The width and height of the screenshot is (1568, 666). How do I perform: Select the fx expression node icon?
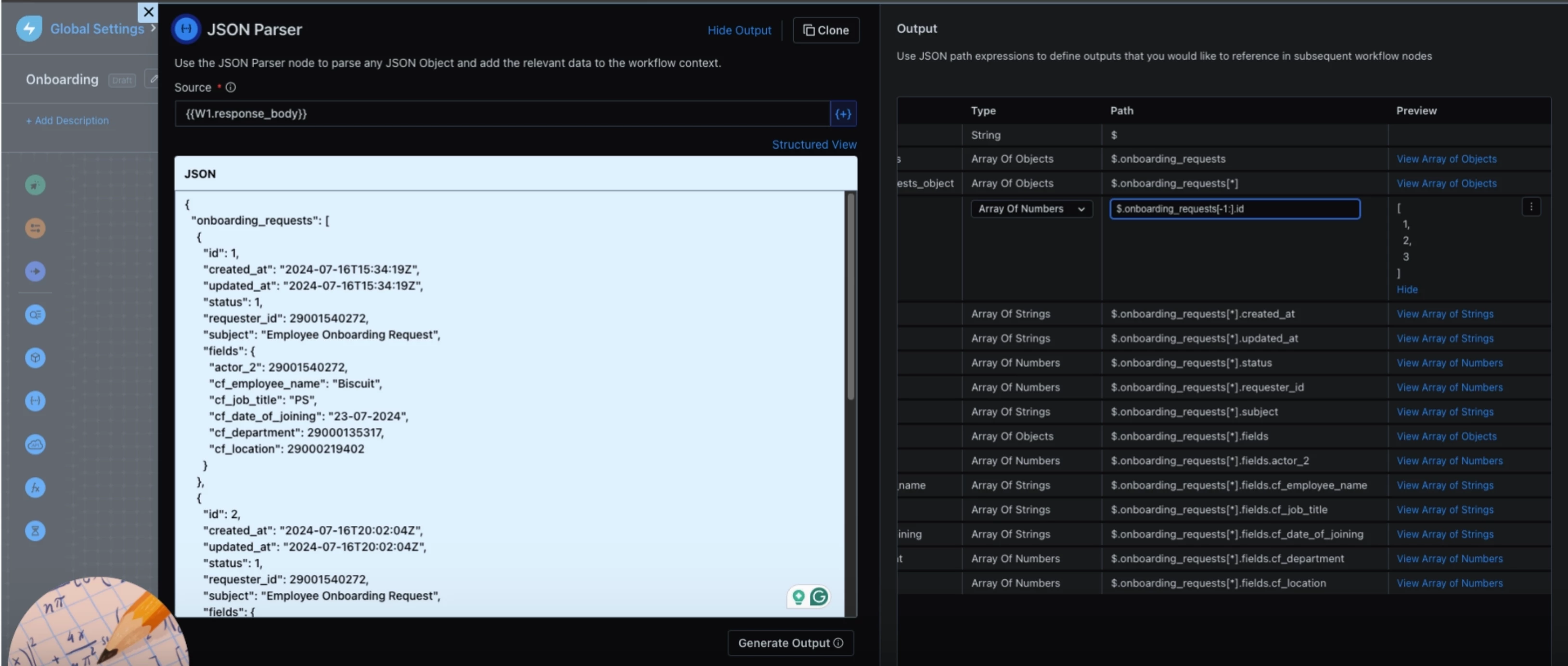pos(35,487)
